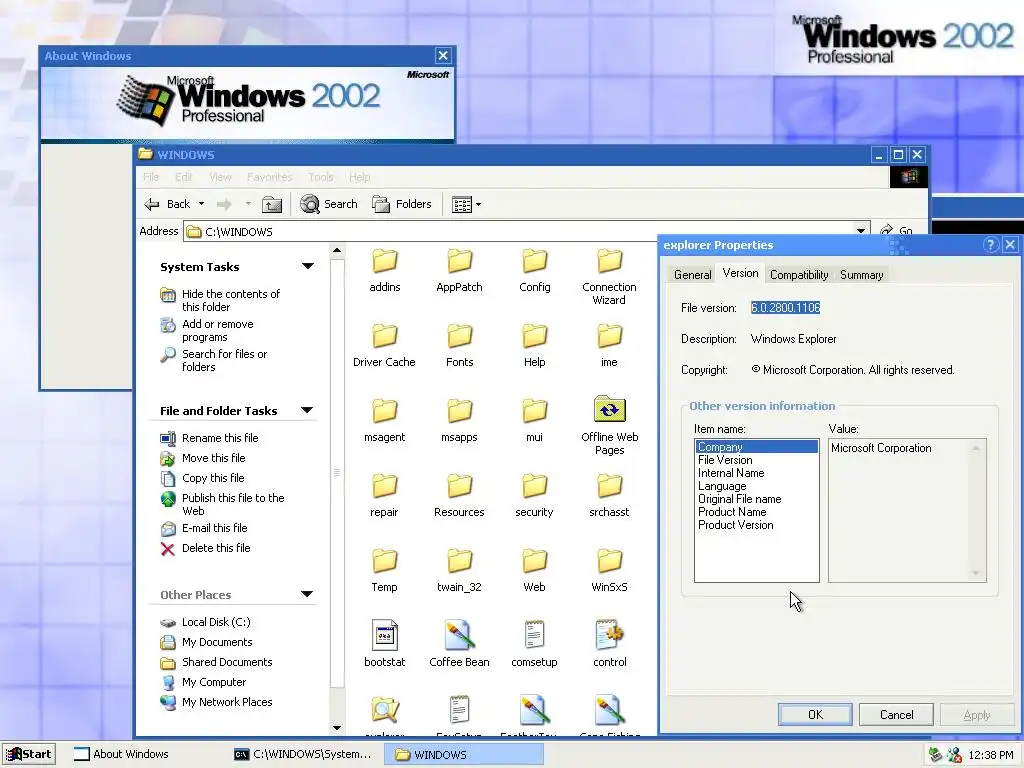Open the Back history dropdown arrow

201,204
